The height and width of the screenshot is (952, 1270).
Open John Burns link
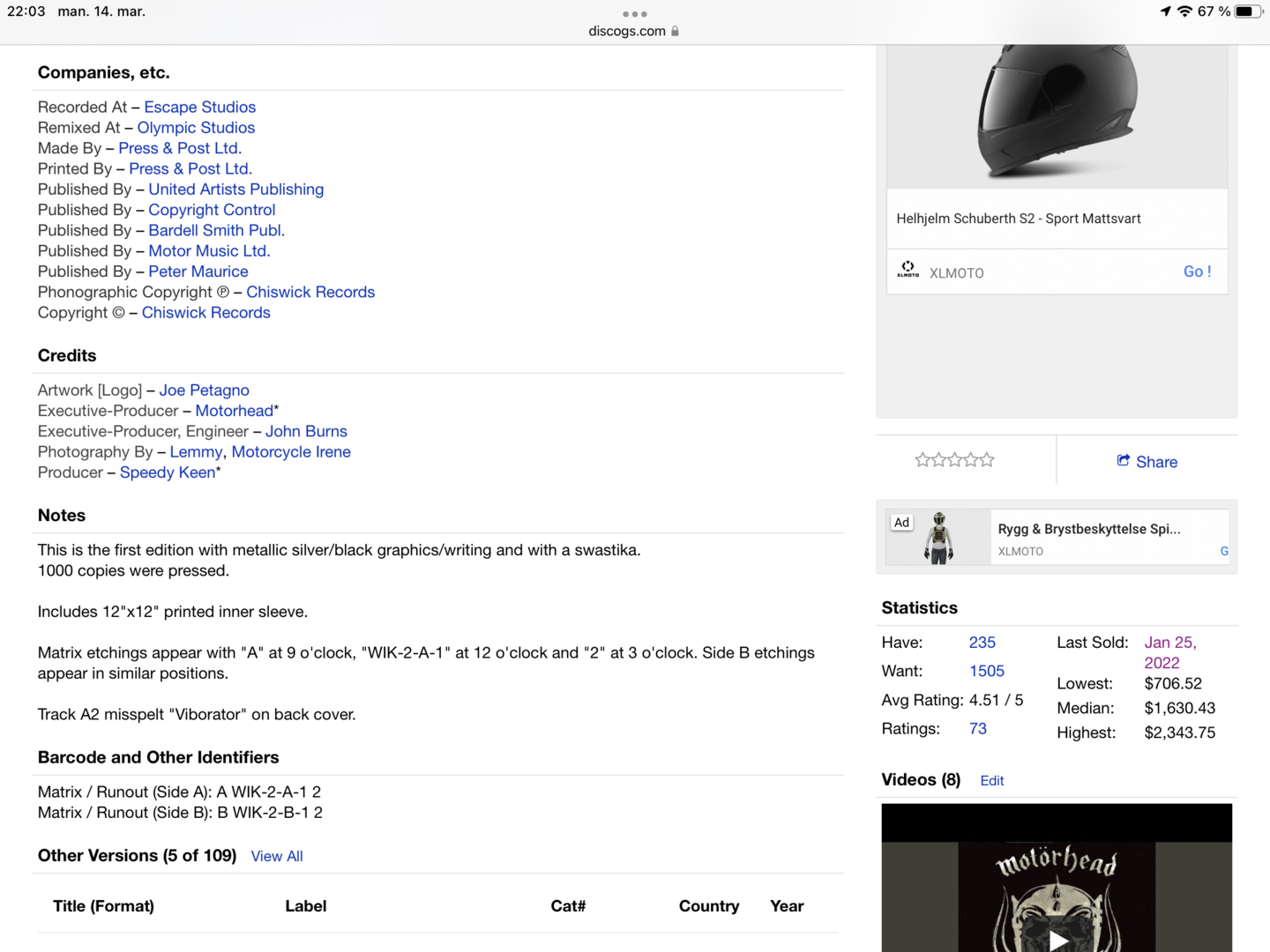click(307, 432)
